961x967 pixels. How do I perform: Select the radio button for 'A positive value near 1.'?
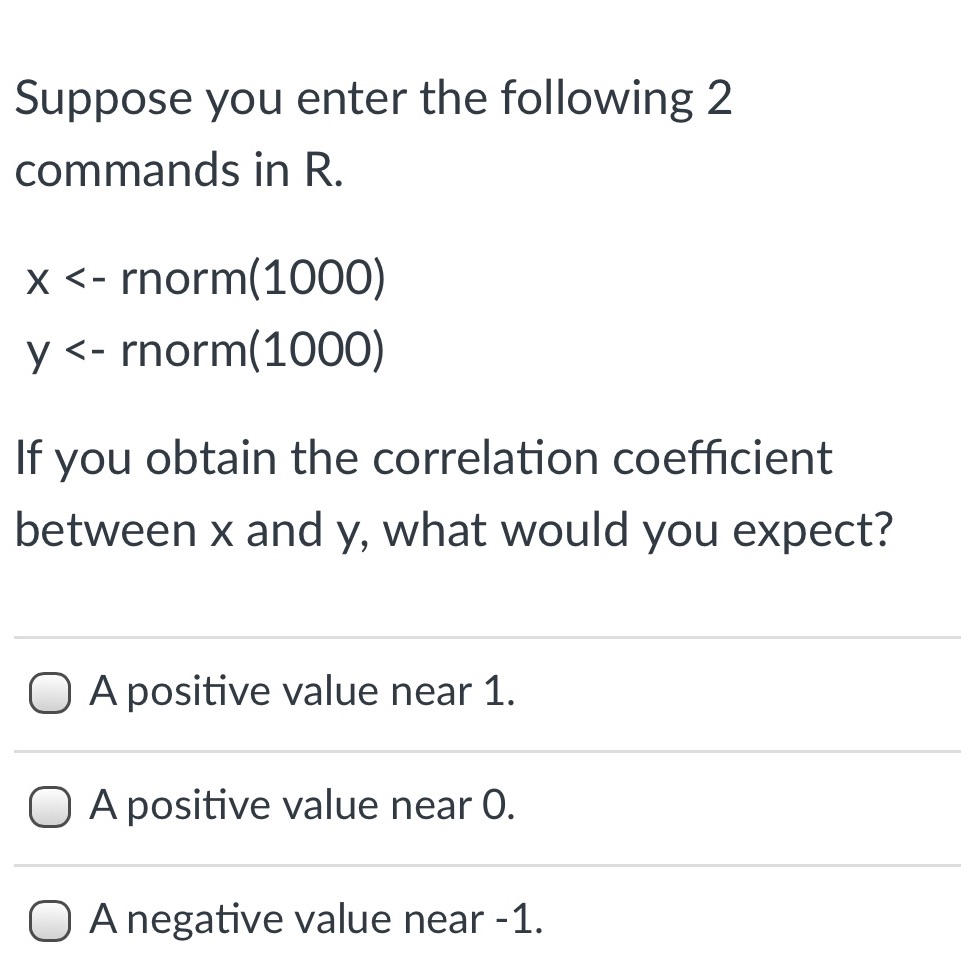(x=48, y=693)
